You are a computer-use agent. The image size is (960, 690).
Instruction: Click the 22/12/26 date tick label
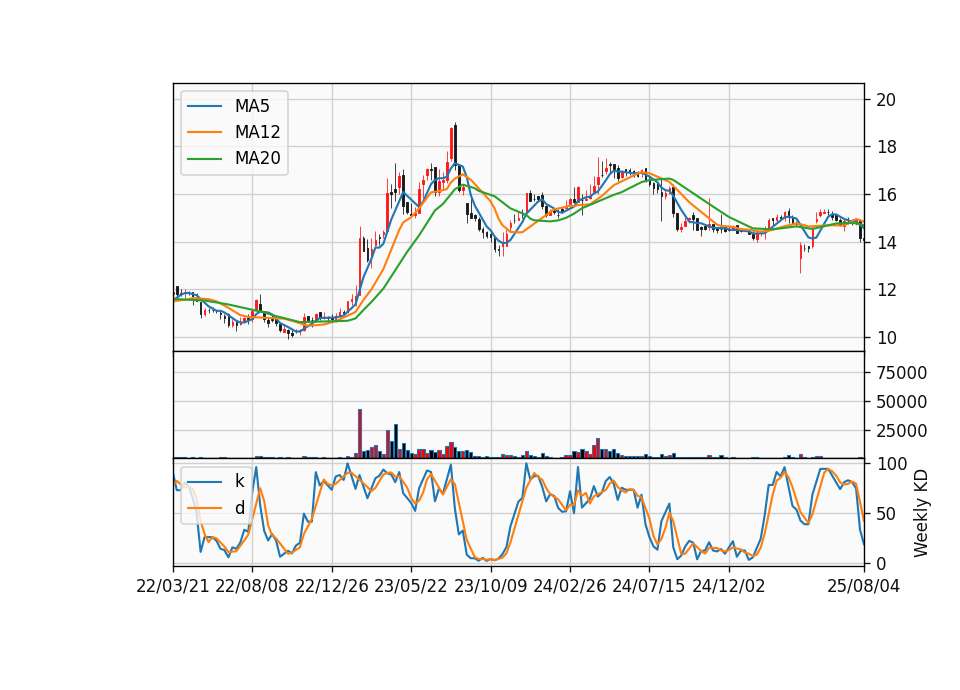pyautogui.click(x=332, y=586)
